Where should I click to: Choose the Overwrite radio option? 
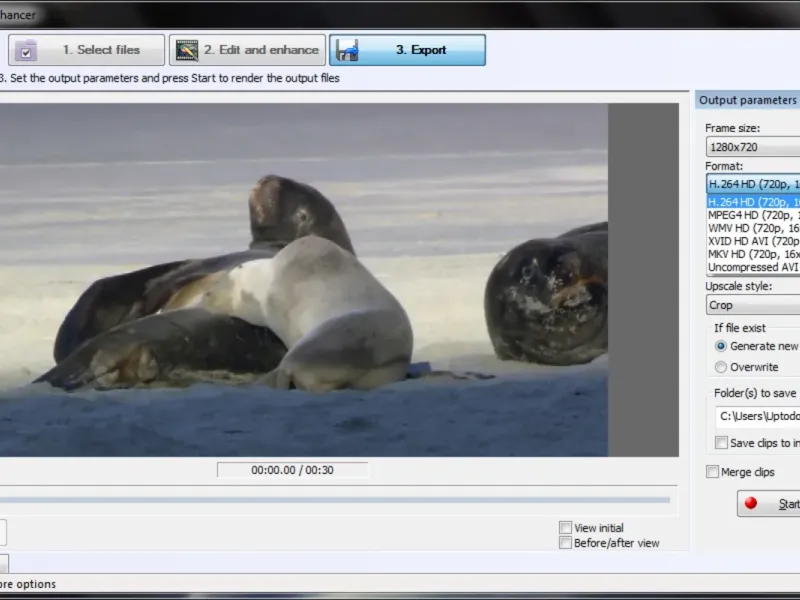721,367
